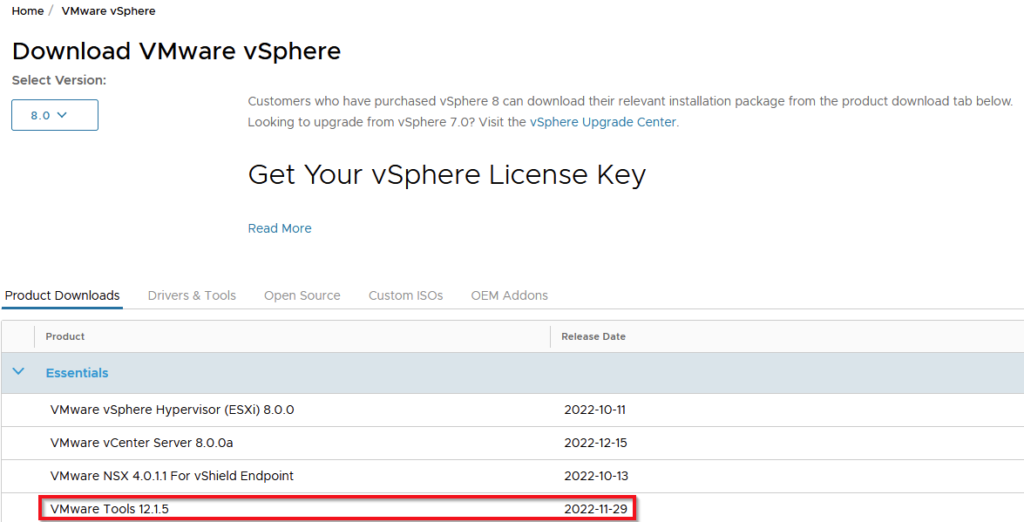
Task: Switch to the OEM Addons tab
Action: click(x=509, y=295)
